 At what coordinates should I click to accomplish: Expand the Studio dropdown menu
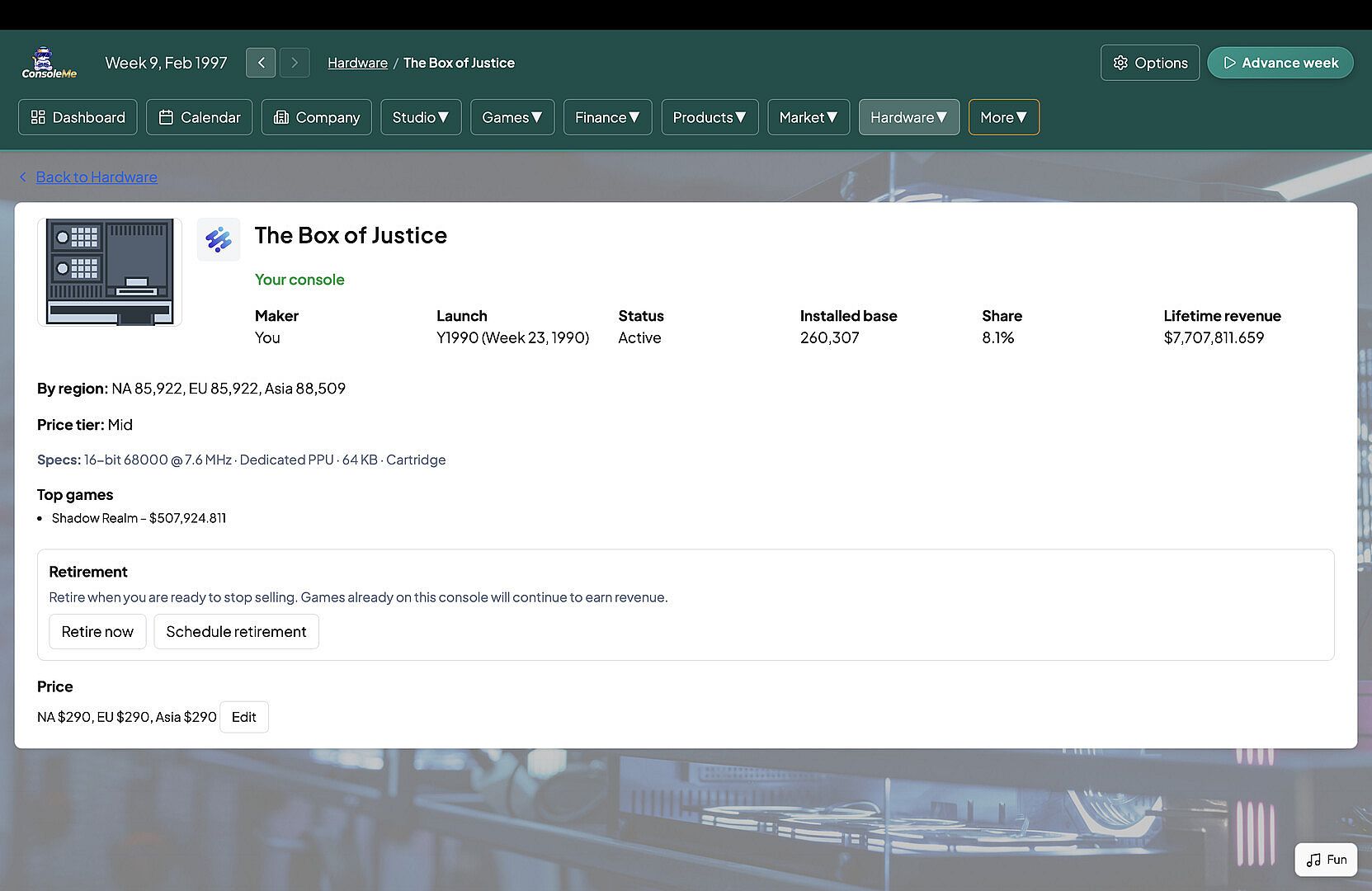tap(421, 117)
